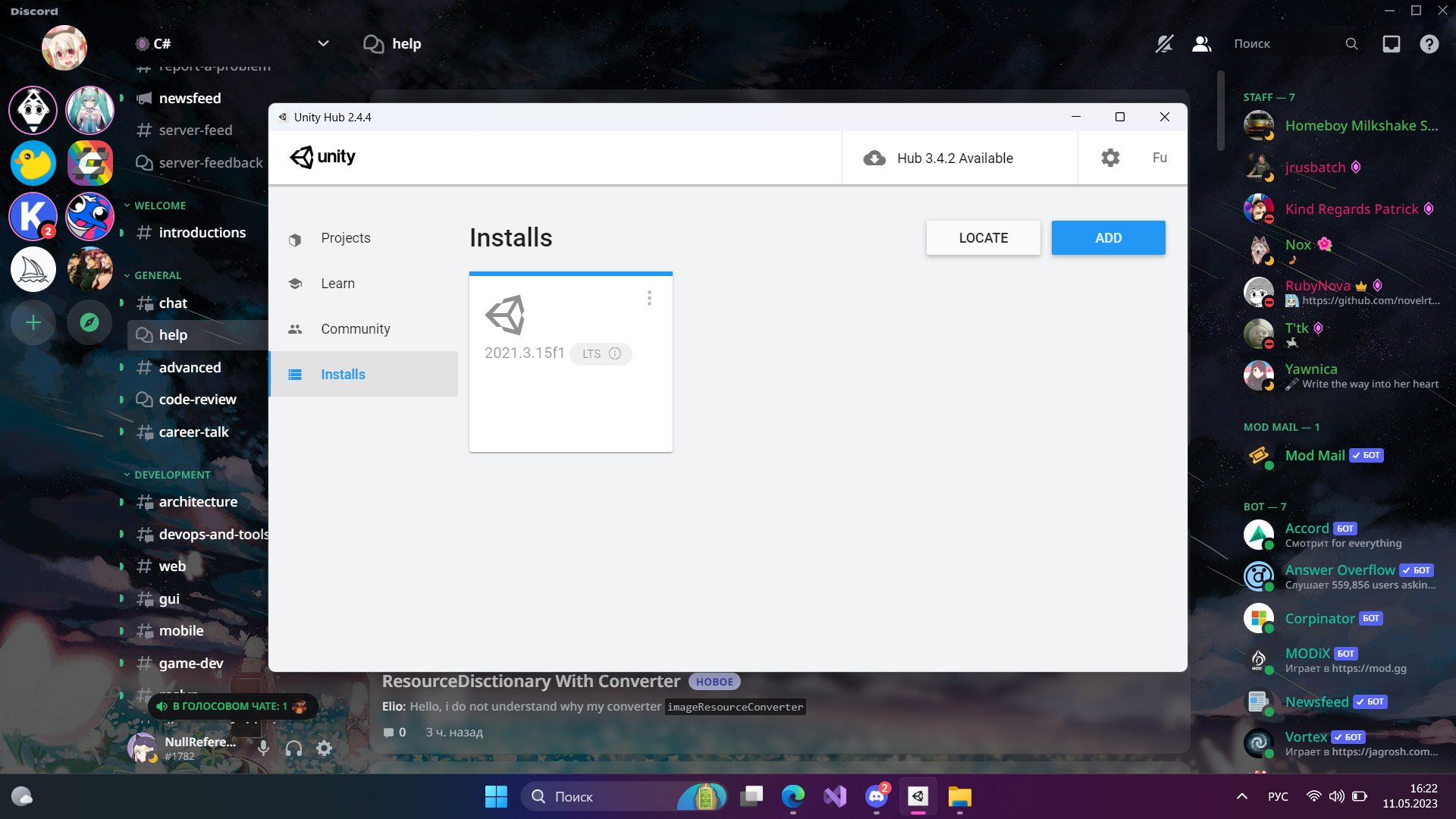
Task: Toggle headphones deafen in Discord
Action: 293,748
